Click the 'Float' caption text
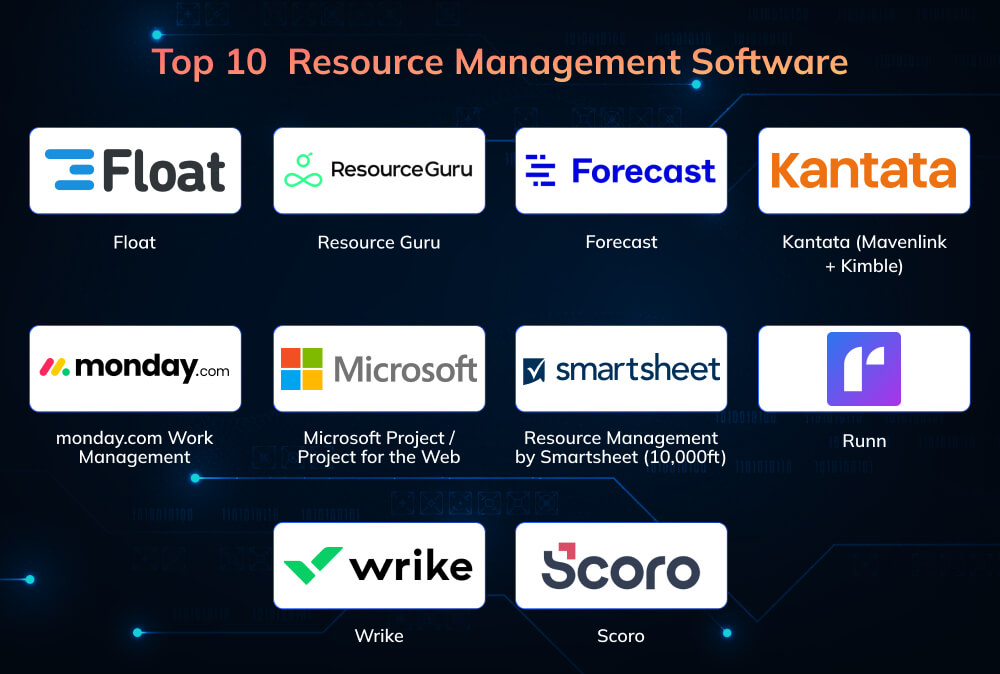Image resolution: width=1000 pixels, height=674 pixels. (x=135, y=242)
